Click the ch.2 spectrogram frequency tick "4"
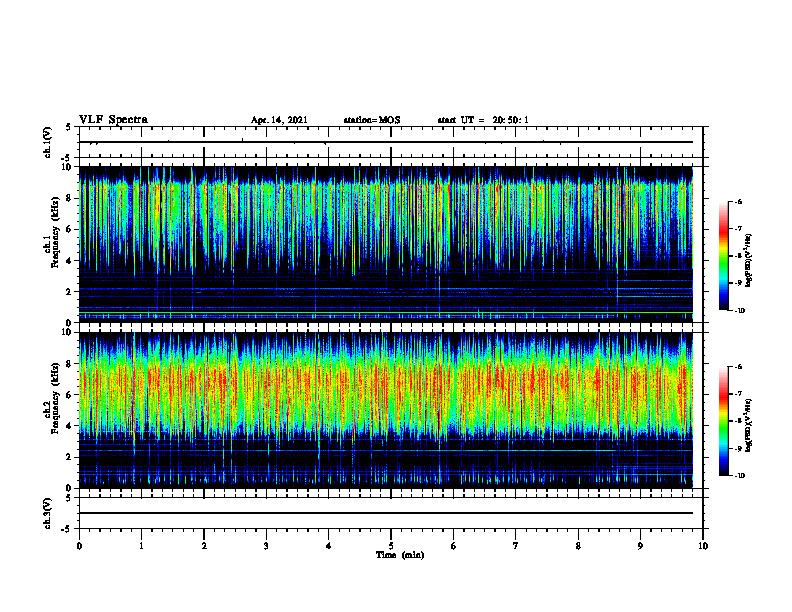Image resolution: width=792 pixels, height=612 pixels. 69,426
